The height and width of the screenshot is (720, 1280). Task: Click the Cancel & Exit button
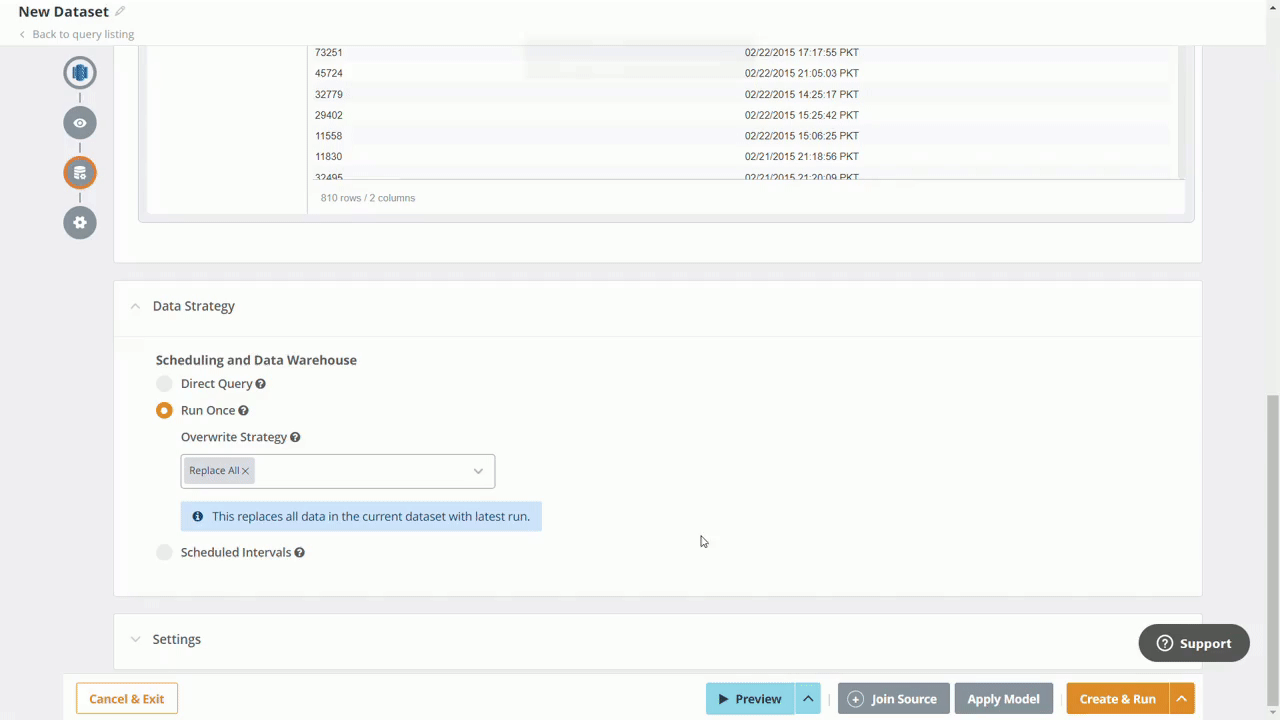(x=127, y=699)
